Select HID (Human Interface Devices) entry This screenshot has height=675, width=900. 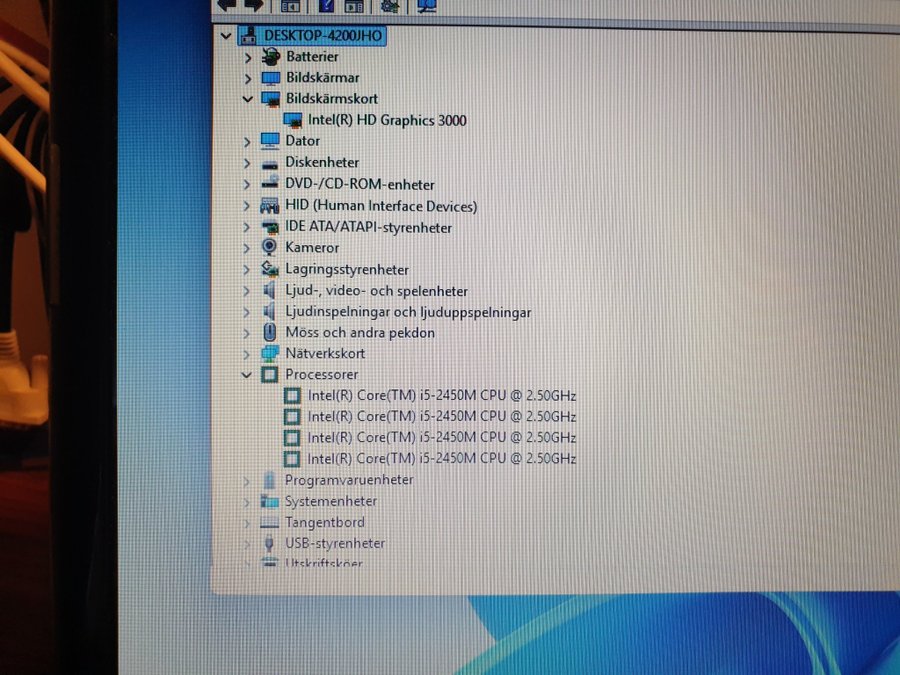[x=381, y=206]
